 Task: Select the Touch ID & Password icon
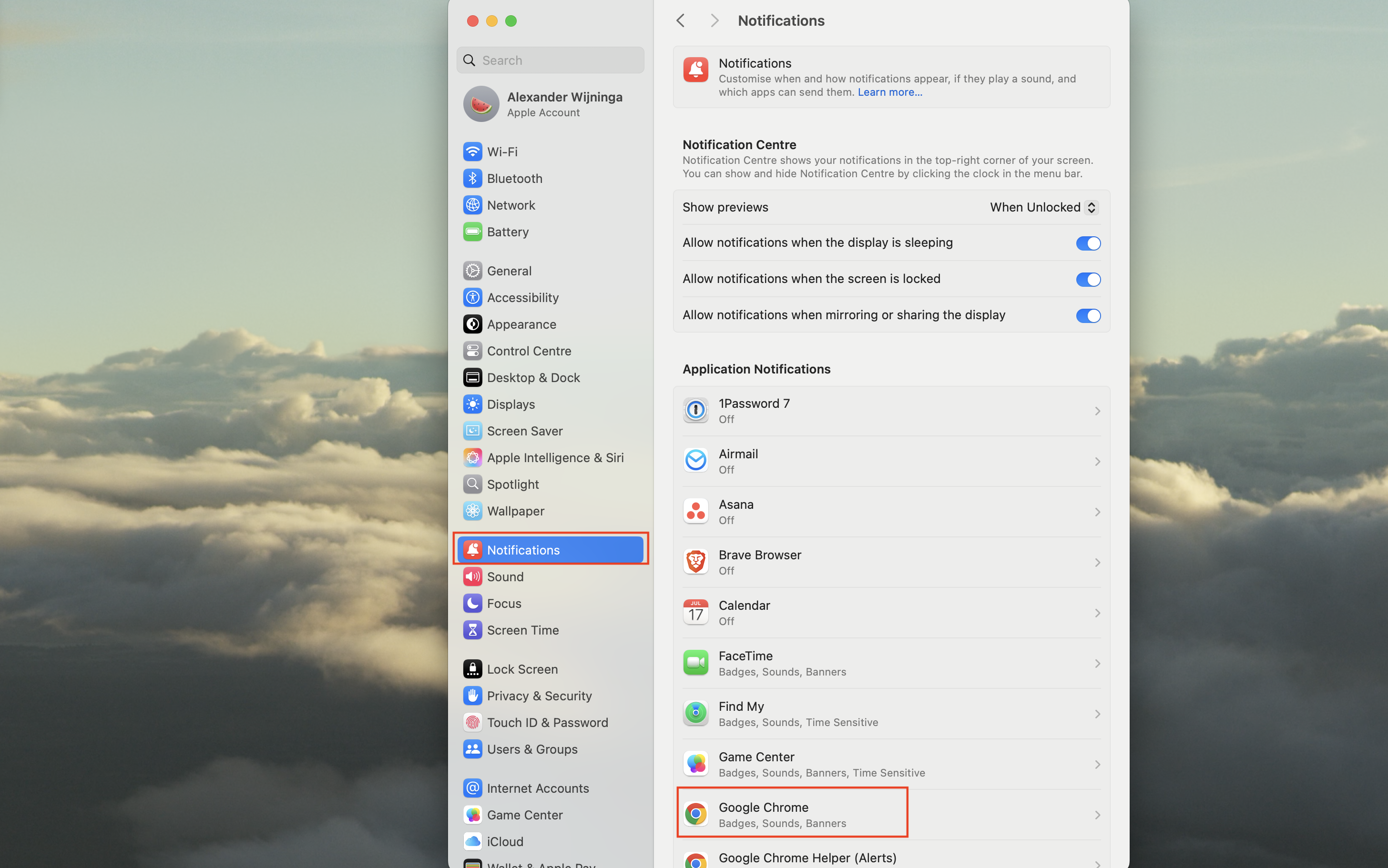472,722
